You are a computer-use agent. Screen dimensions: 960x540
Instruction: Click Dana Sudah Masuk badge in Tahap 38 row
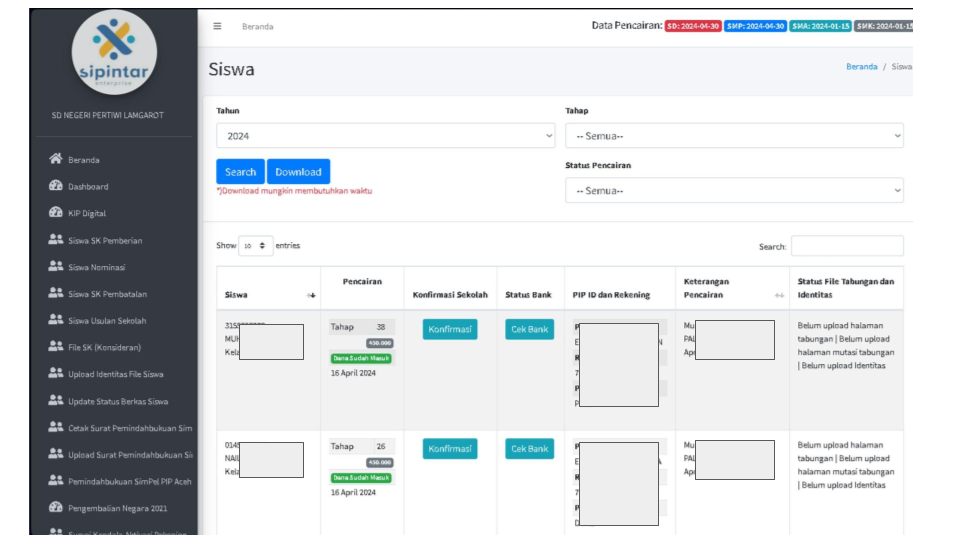coord(361,358)
